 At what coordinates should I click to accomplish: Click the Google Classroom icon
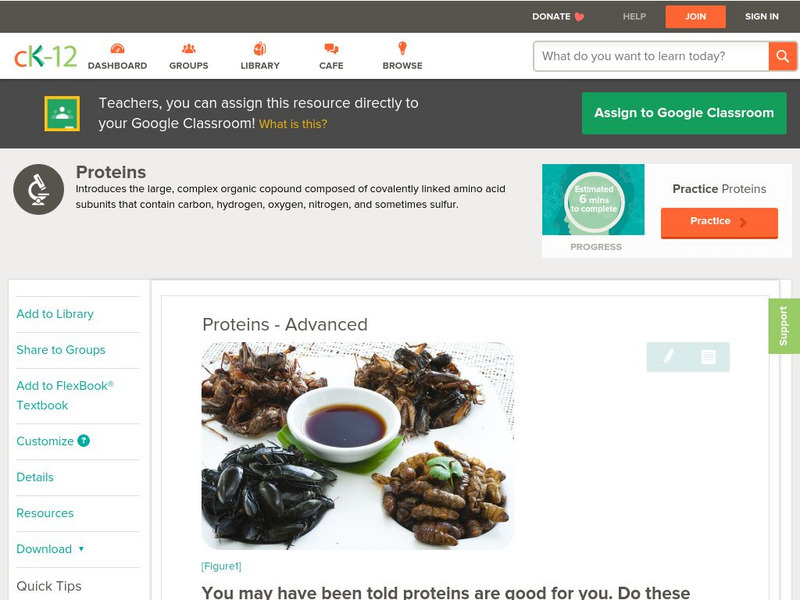tap(62, 113)
